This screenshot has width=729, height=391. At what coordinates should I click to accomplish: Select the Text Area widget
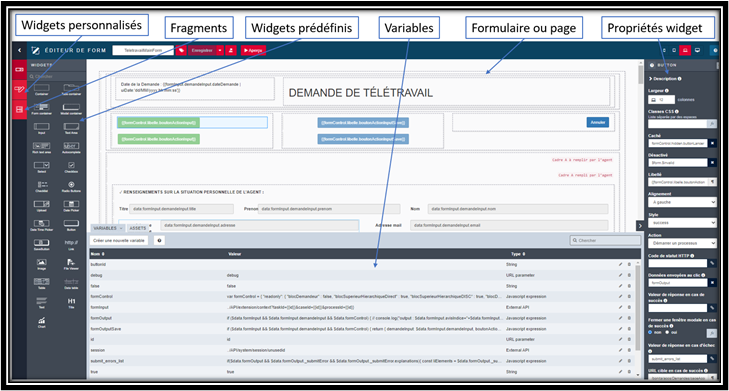tap(71, 128)
